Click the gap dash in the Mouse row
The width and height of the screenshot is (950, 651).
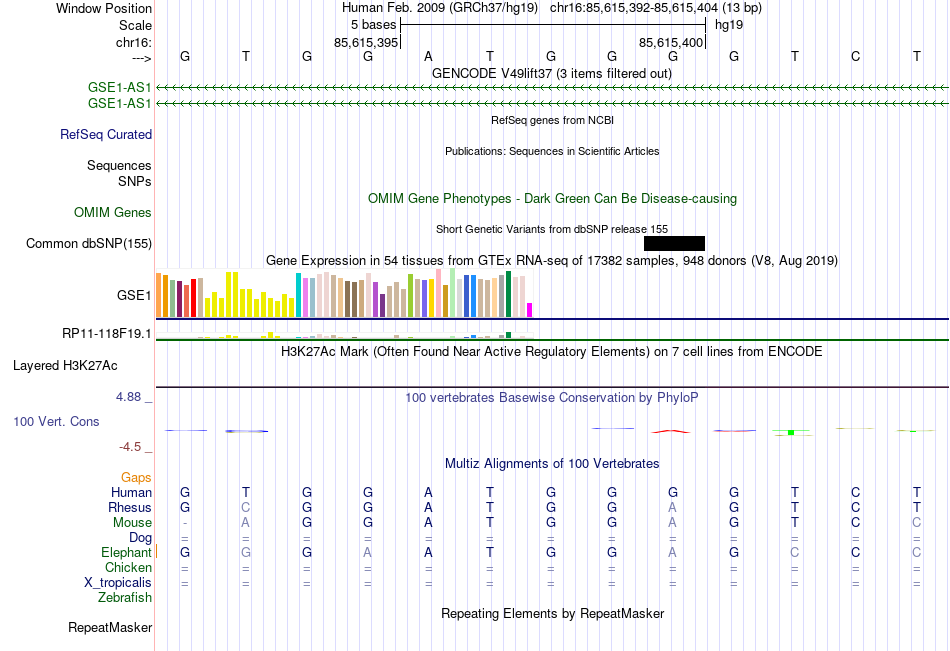185,522
